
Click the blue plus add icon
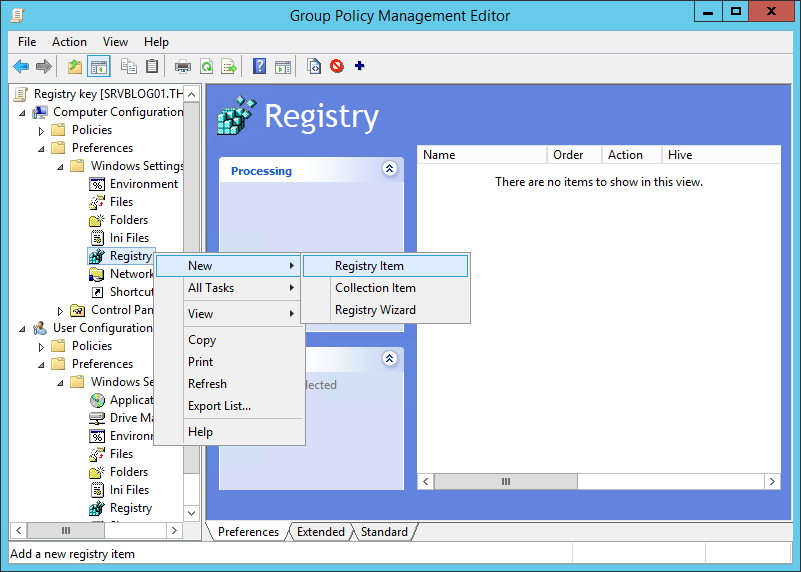coord(360,67)
